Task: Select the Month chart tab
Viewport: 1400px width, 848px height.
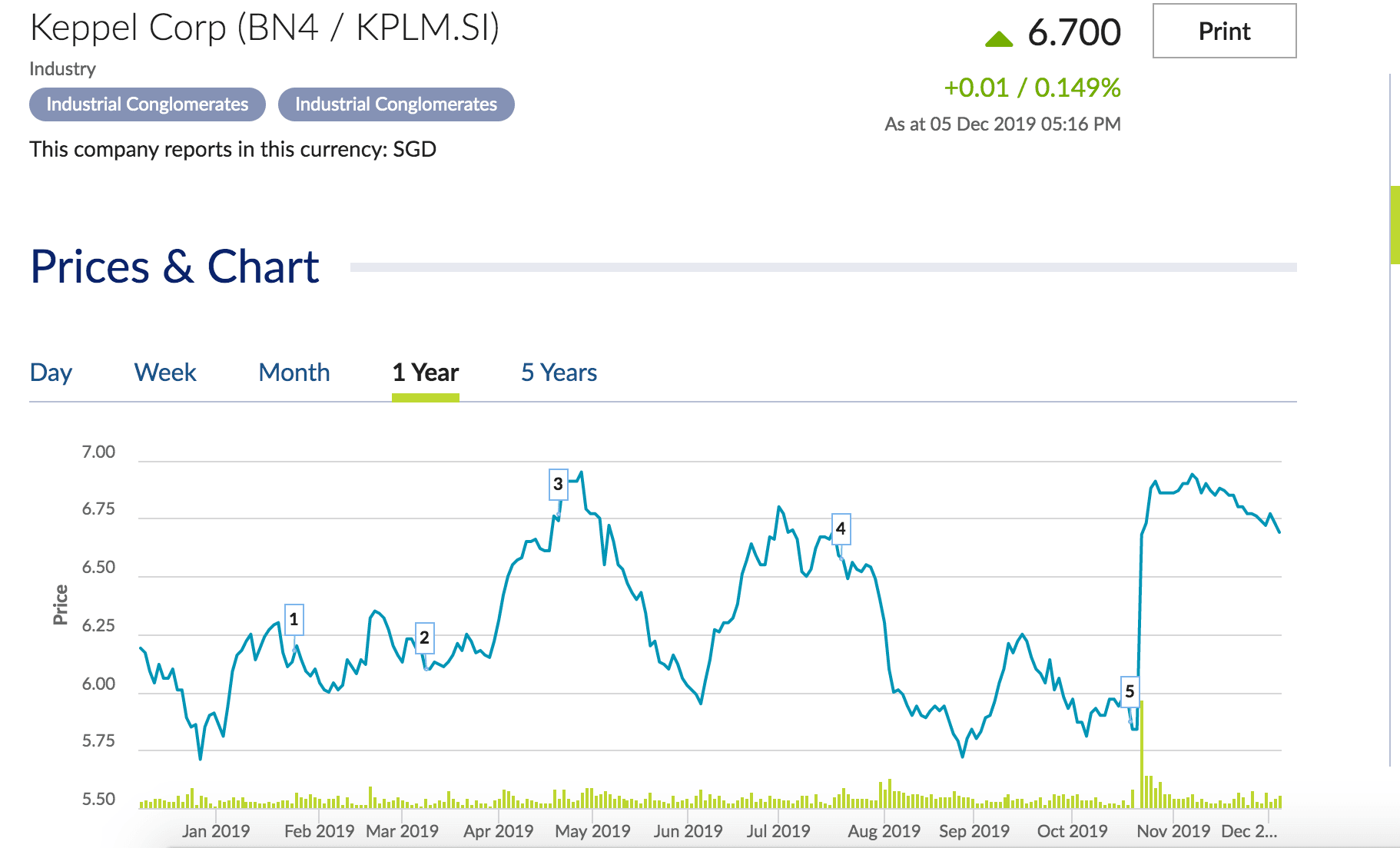Action: [294, 373]
